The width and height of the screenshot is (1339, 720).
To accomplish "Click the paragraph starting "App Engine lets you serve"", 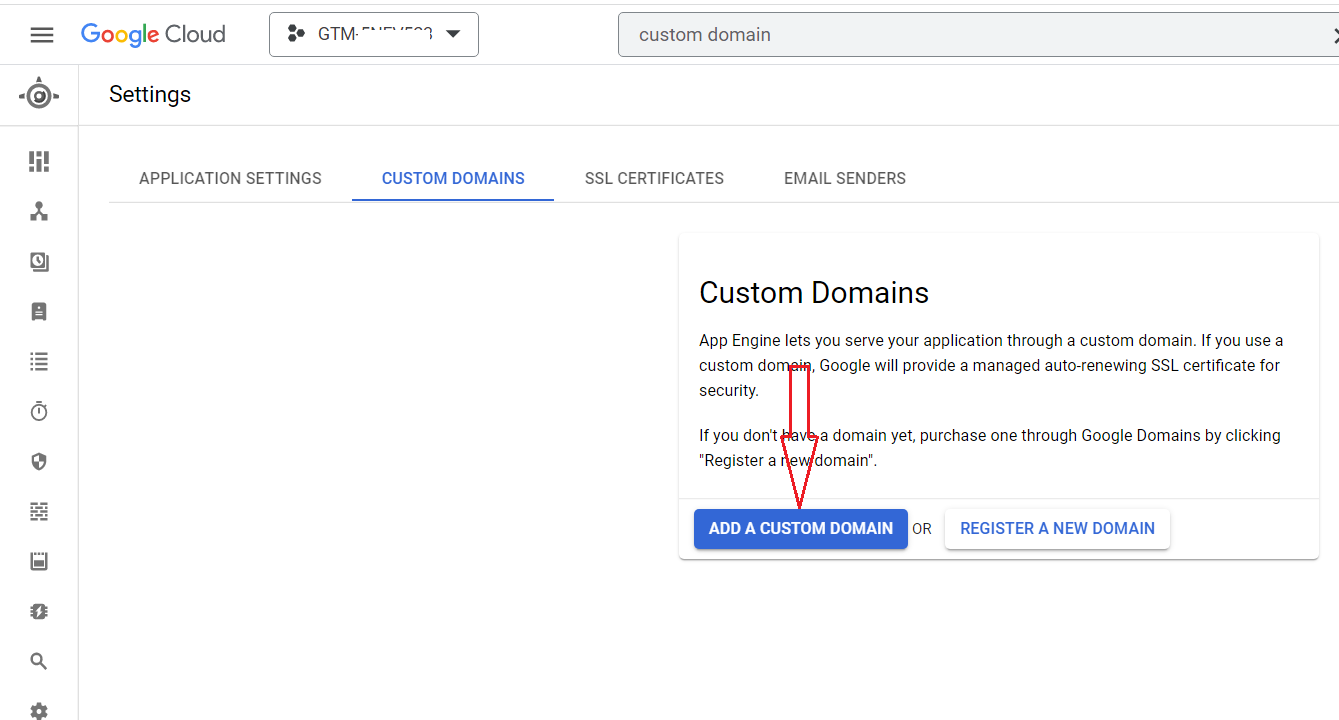I will tap(991, 366).
